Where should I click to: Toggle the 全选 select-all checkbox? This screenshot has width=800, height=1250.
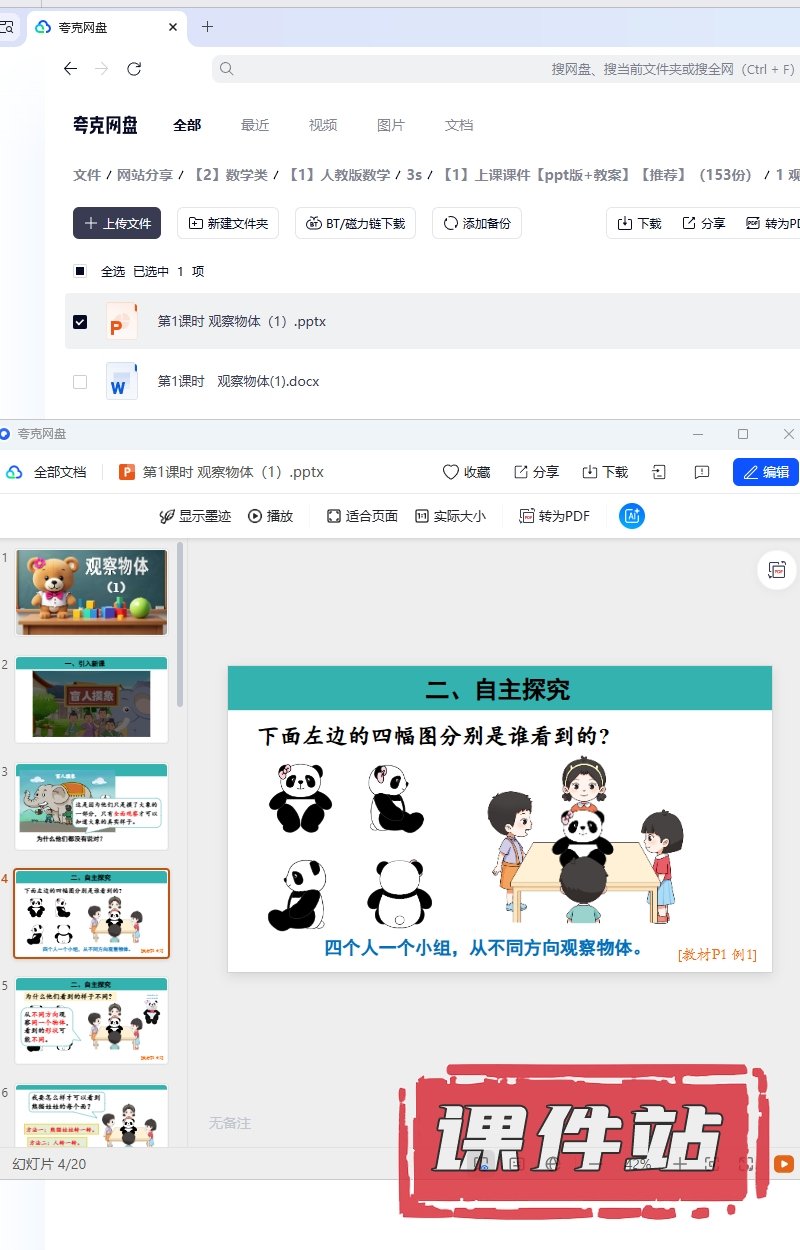(x=80, y=271)
